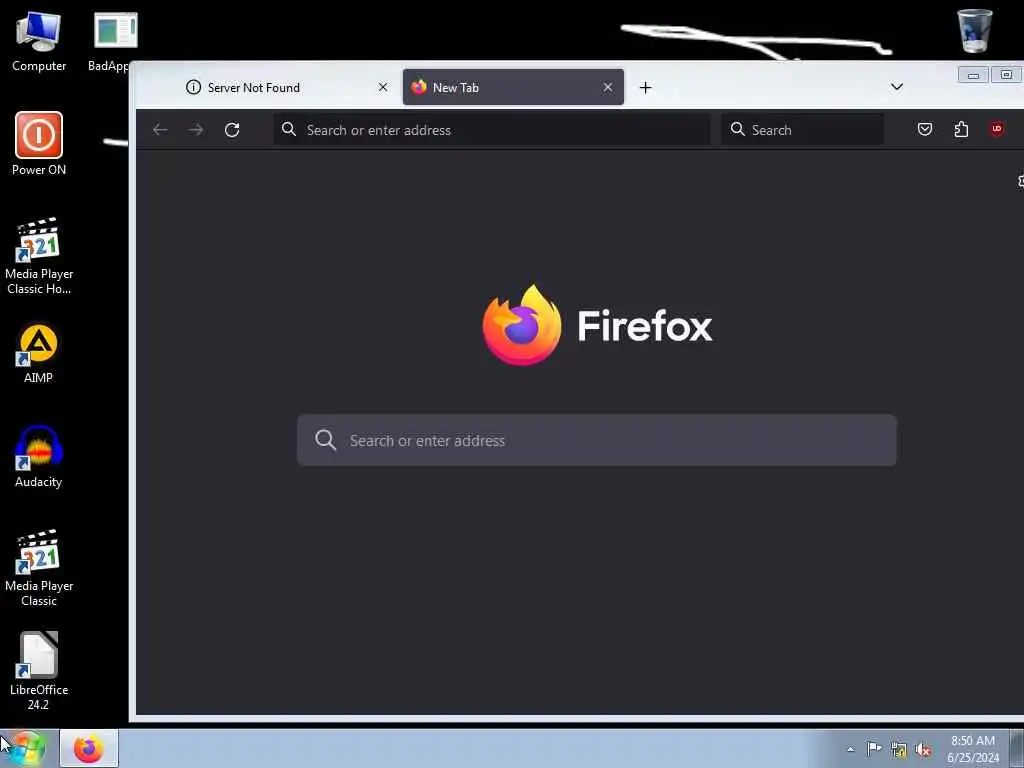1024x768 pixels.
Task: Restore down the Firefox window
Action: point(1006,75)
